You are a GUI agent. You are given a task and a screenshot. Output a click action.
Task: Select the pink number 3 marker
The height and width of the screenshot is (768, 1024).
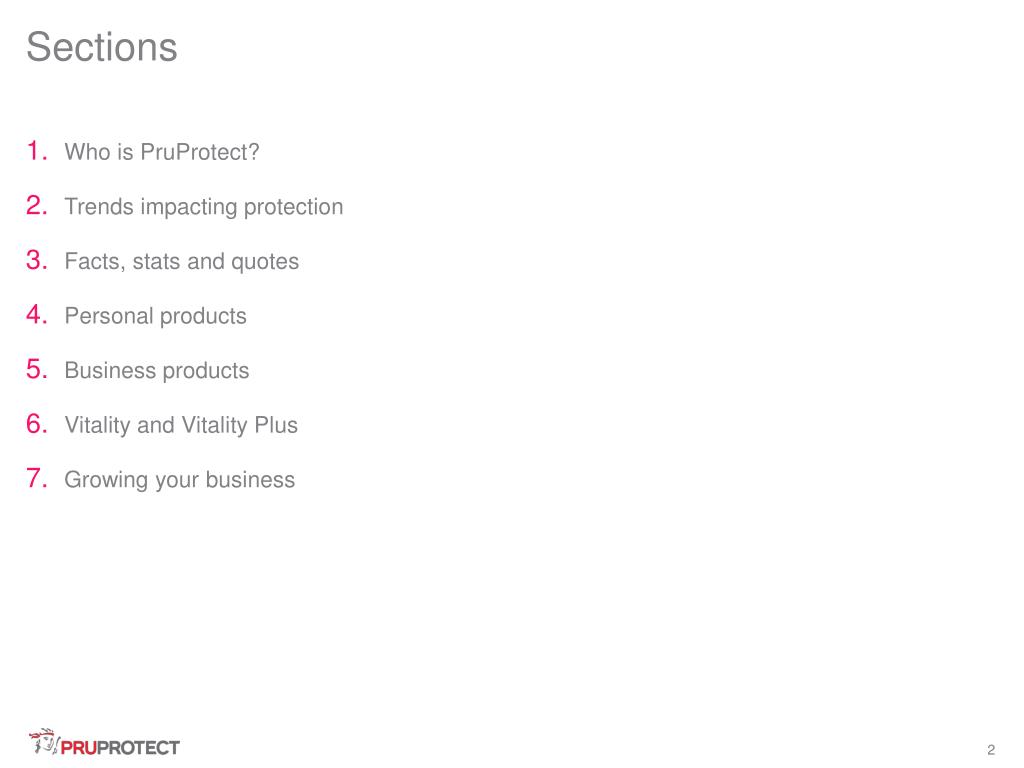pyautogui.click(x=37, y=260)
